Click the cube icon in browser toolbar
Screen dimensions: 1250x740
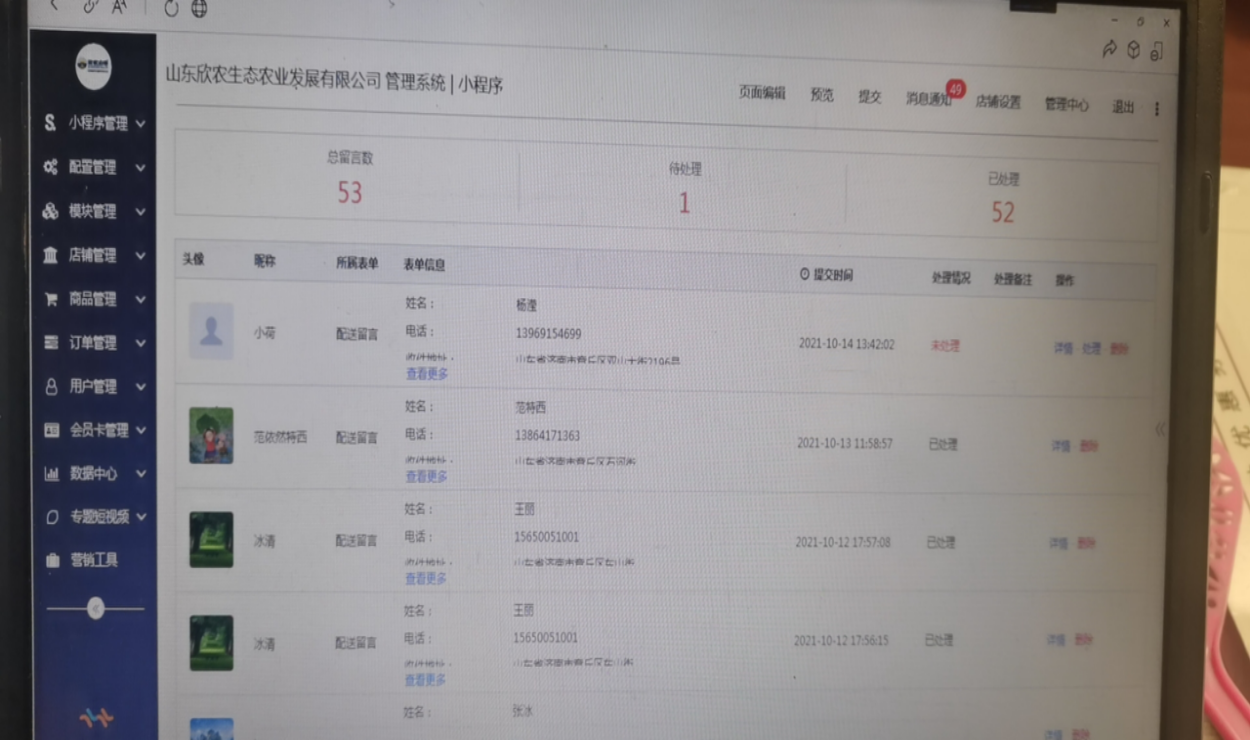pyautogui.click(x=1133, y=49)
